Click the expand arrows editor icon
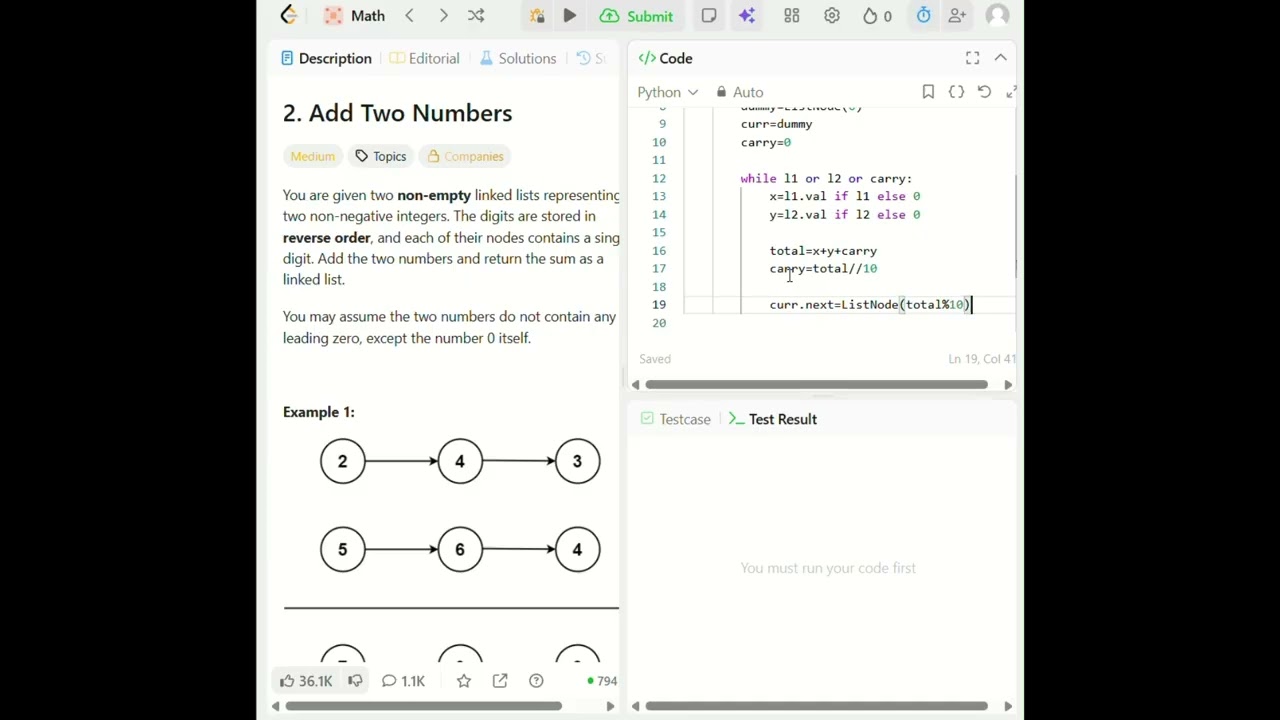Viewport: 1280px width, 720px height. [1010, 92]
